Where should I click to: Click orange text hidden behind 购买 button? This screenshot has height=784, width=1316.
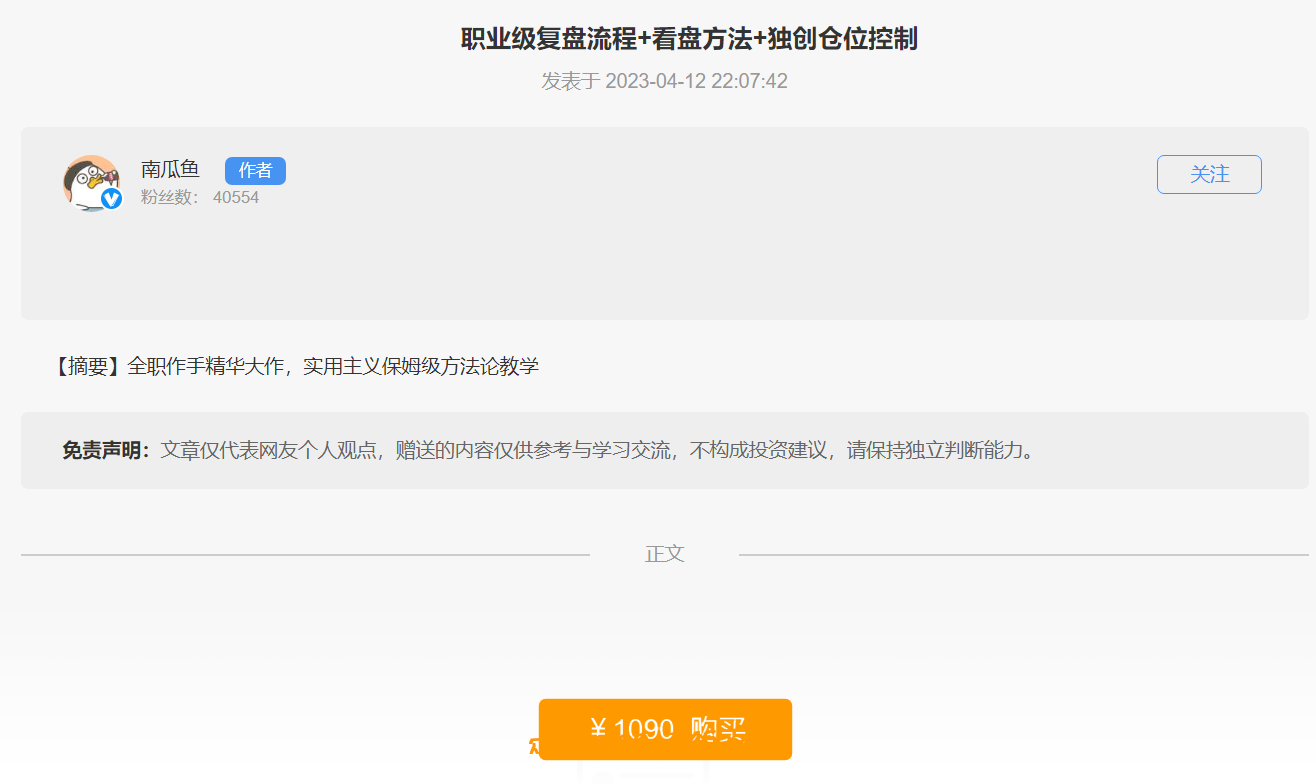533,745
